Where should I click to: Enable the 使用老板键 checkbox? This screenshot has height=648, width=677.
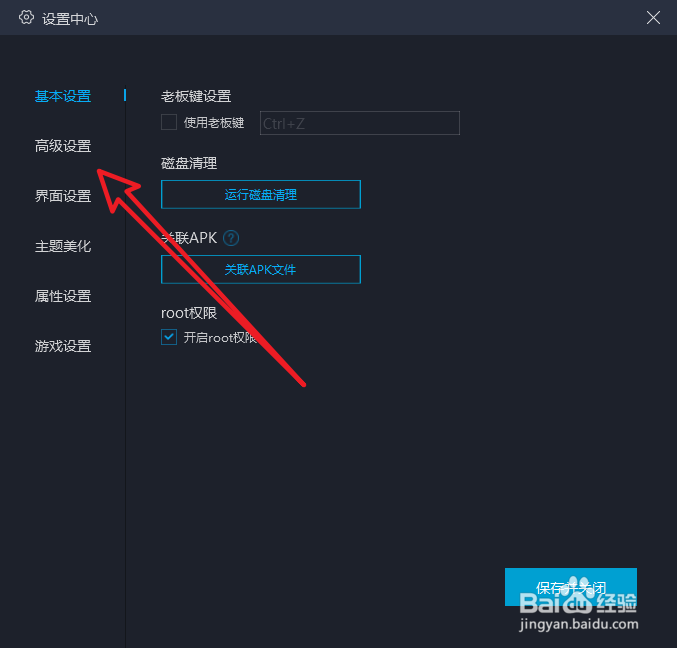(x=169, y=123)
